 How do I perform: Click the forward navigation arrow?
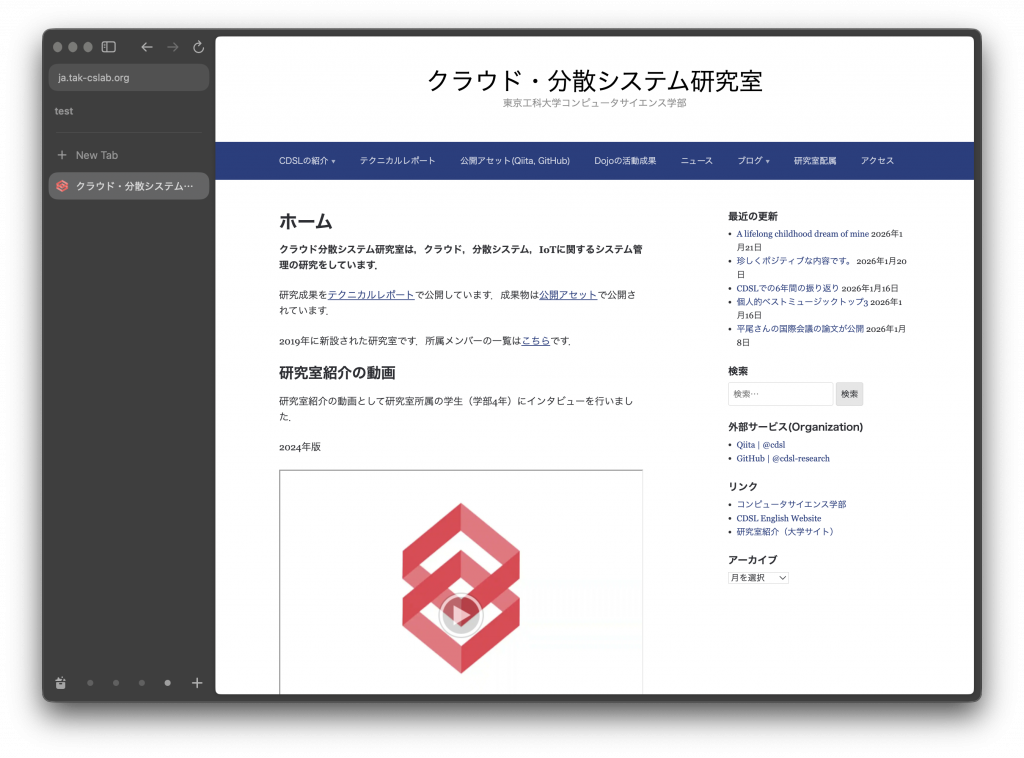click(173, 47)
